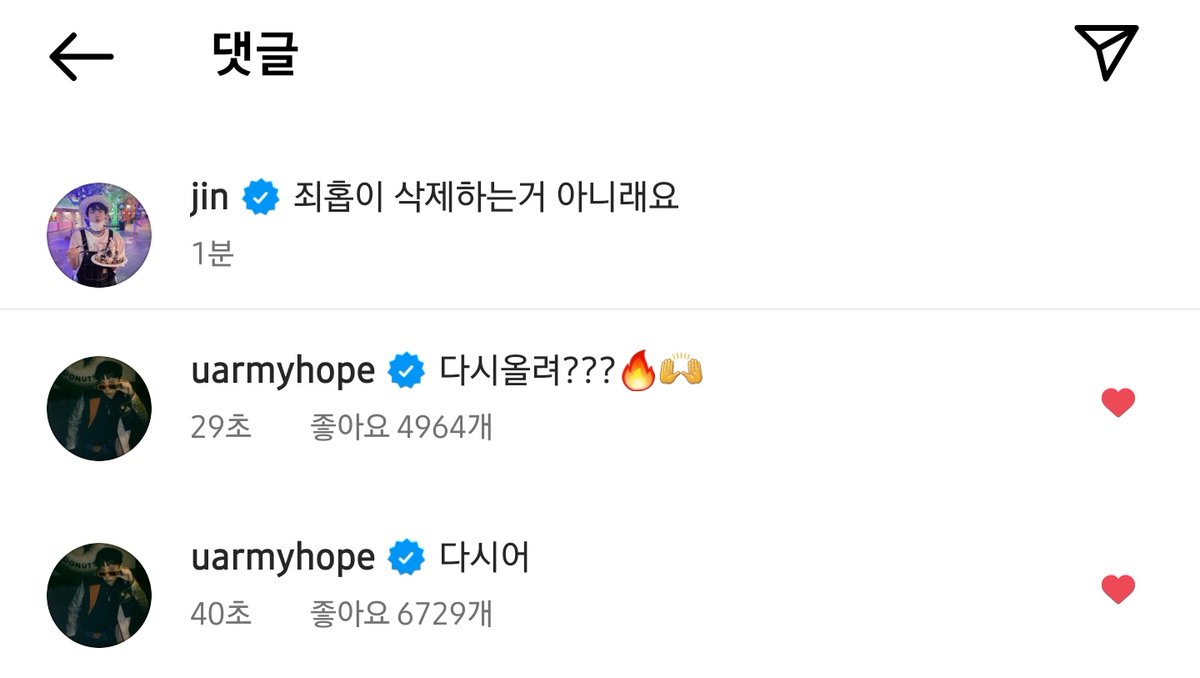Open uarmyhope username on the 29초 comment
Image resolution: width=1200 pixels, height=678 pixels.
[282, 373]
